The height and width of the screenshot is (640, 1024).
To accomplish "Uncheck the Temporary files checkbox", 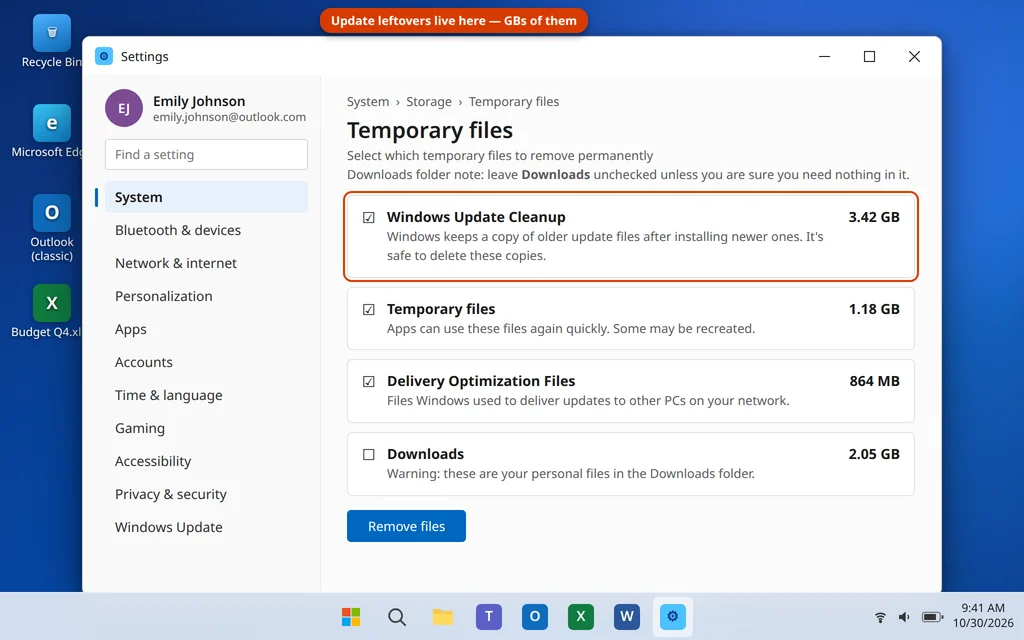I will pyautogui.click(x=369, y=310).
